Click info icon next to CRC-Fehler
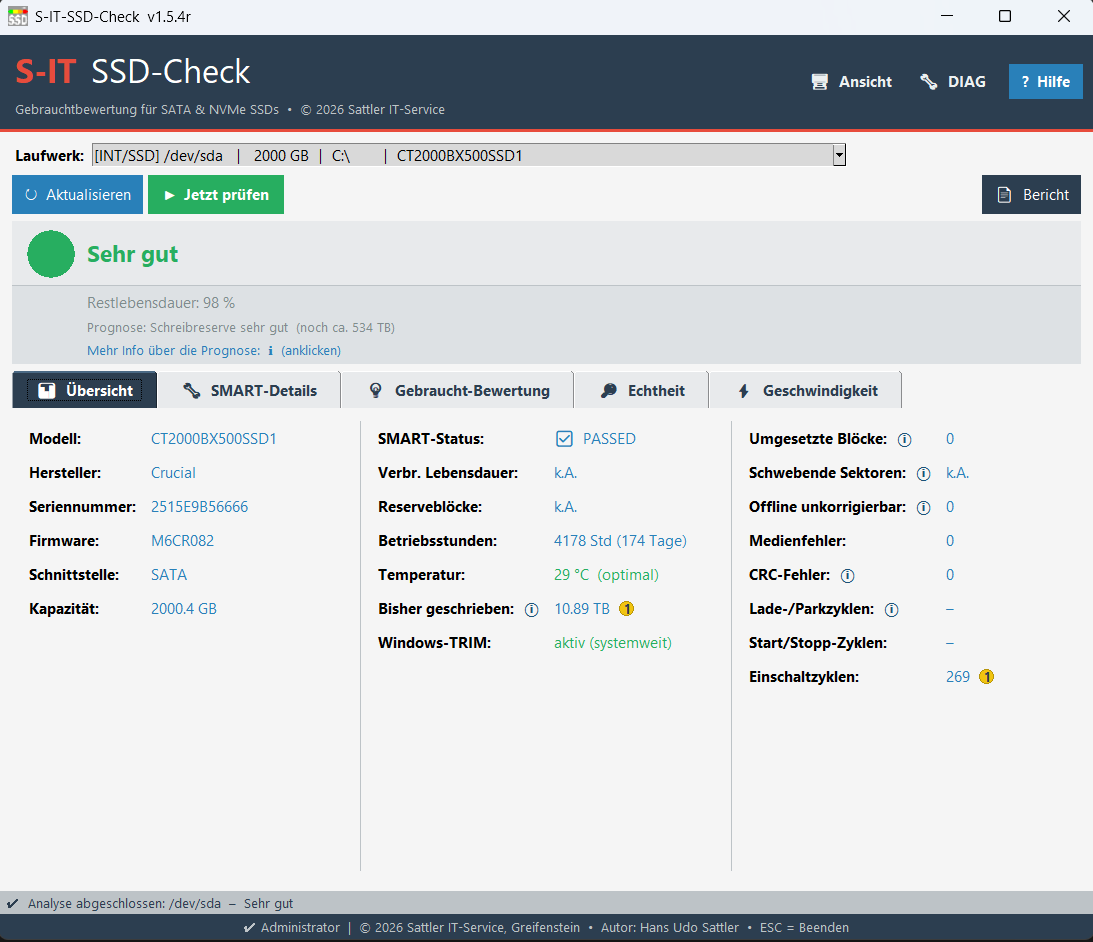 coord(847,576)
